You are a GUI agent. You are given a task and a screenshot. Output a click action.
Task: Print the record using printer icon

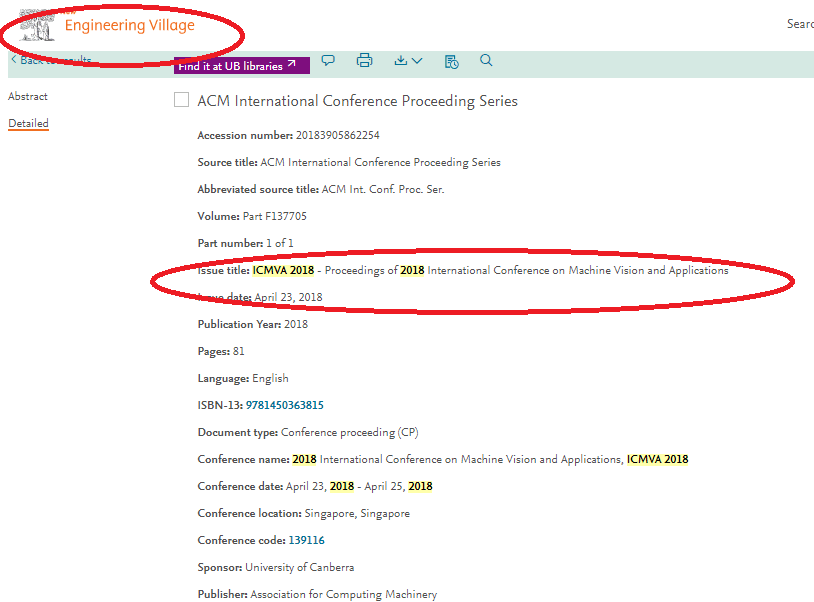(x=364, y=61)
